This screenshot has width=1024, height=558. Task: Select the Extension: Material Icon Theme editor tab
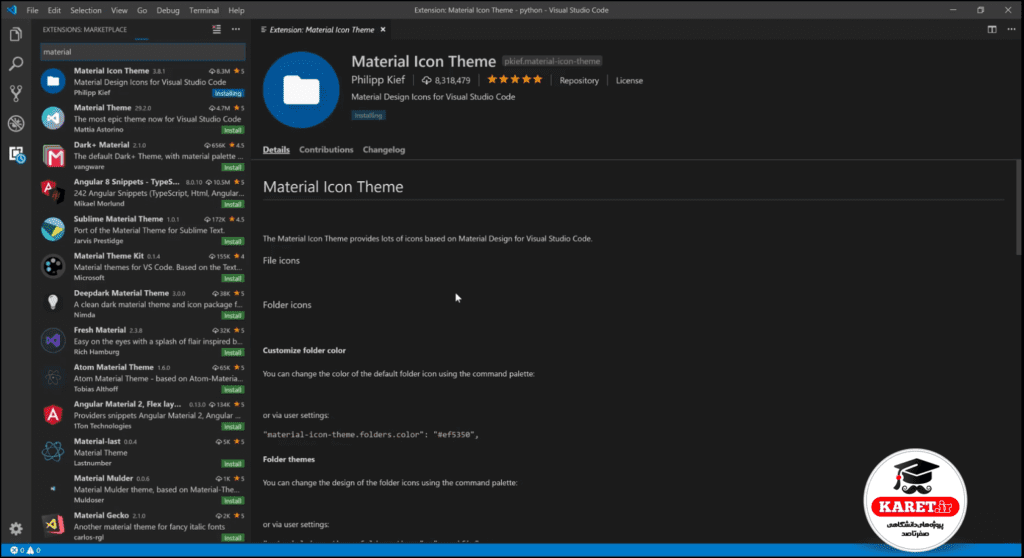click(323, 29)
